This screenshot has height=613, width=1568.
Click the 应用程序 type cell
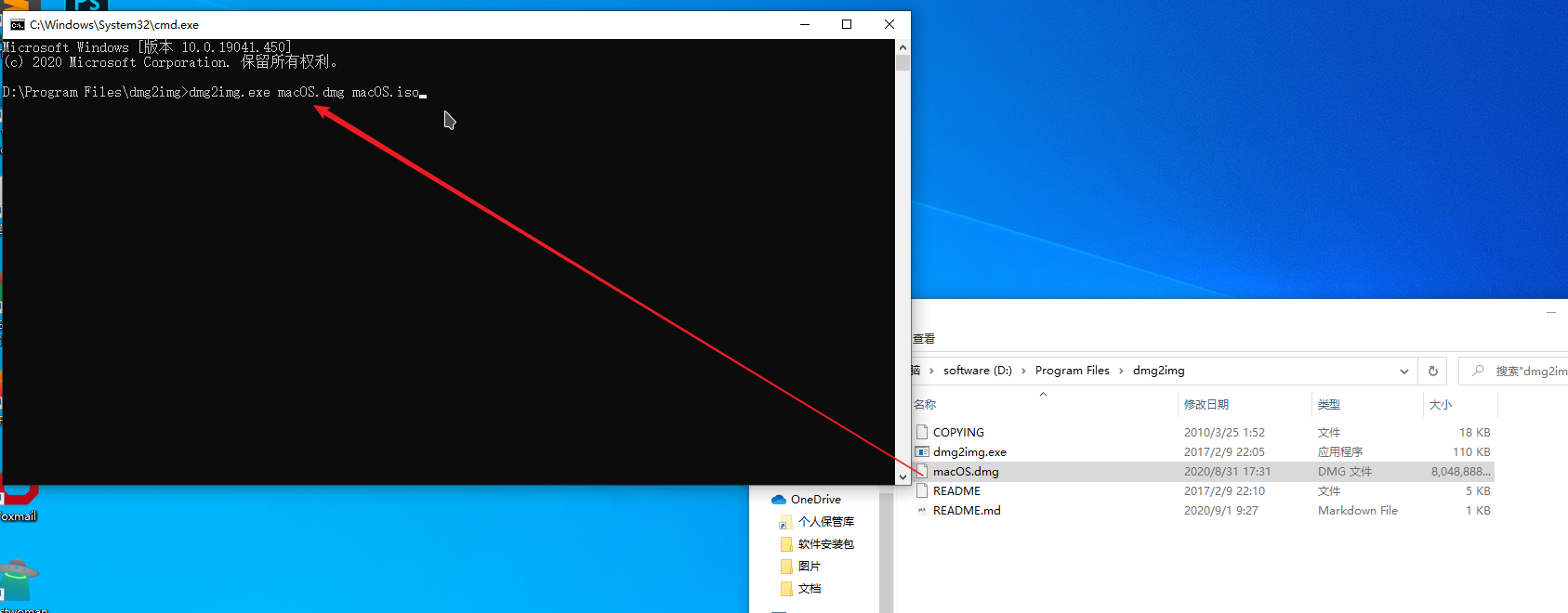point(1339,451)
